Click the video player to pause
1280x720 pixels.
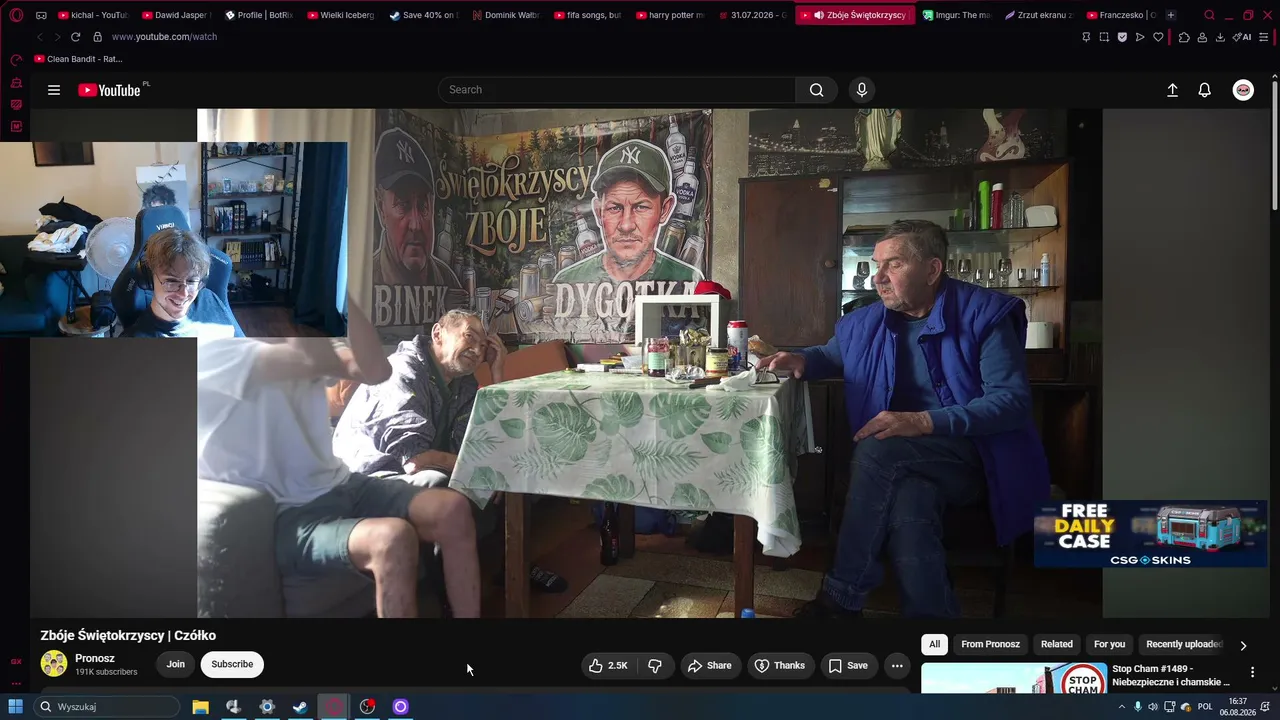[x=650, y=363]
